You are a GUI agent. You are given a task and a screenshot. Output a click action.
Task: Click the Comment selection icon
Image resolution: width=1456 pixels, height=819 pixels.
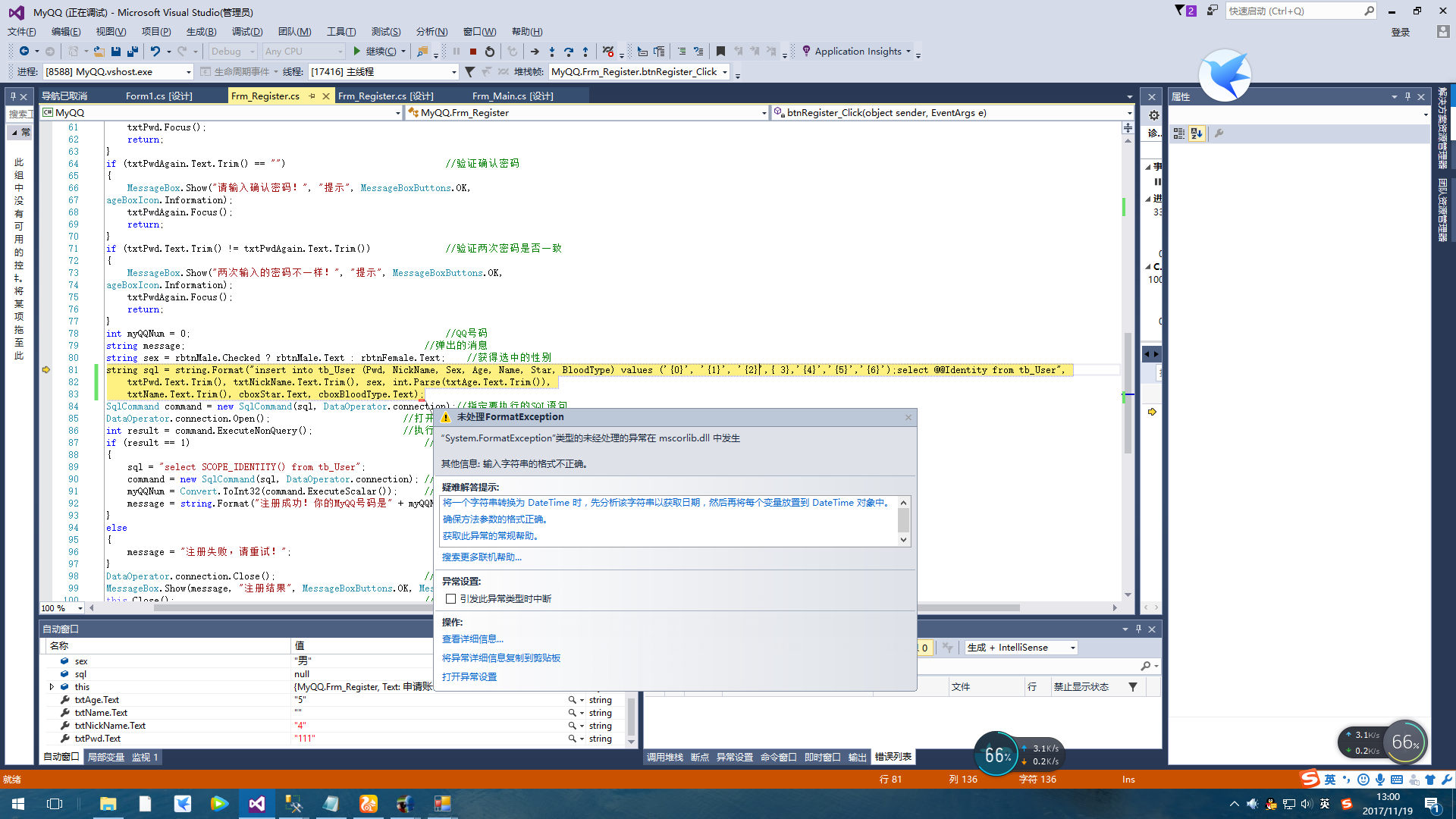tap(682, 52)
